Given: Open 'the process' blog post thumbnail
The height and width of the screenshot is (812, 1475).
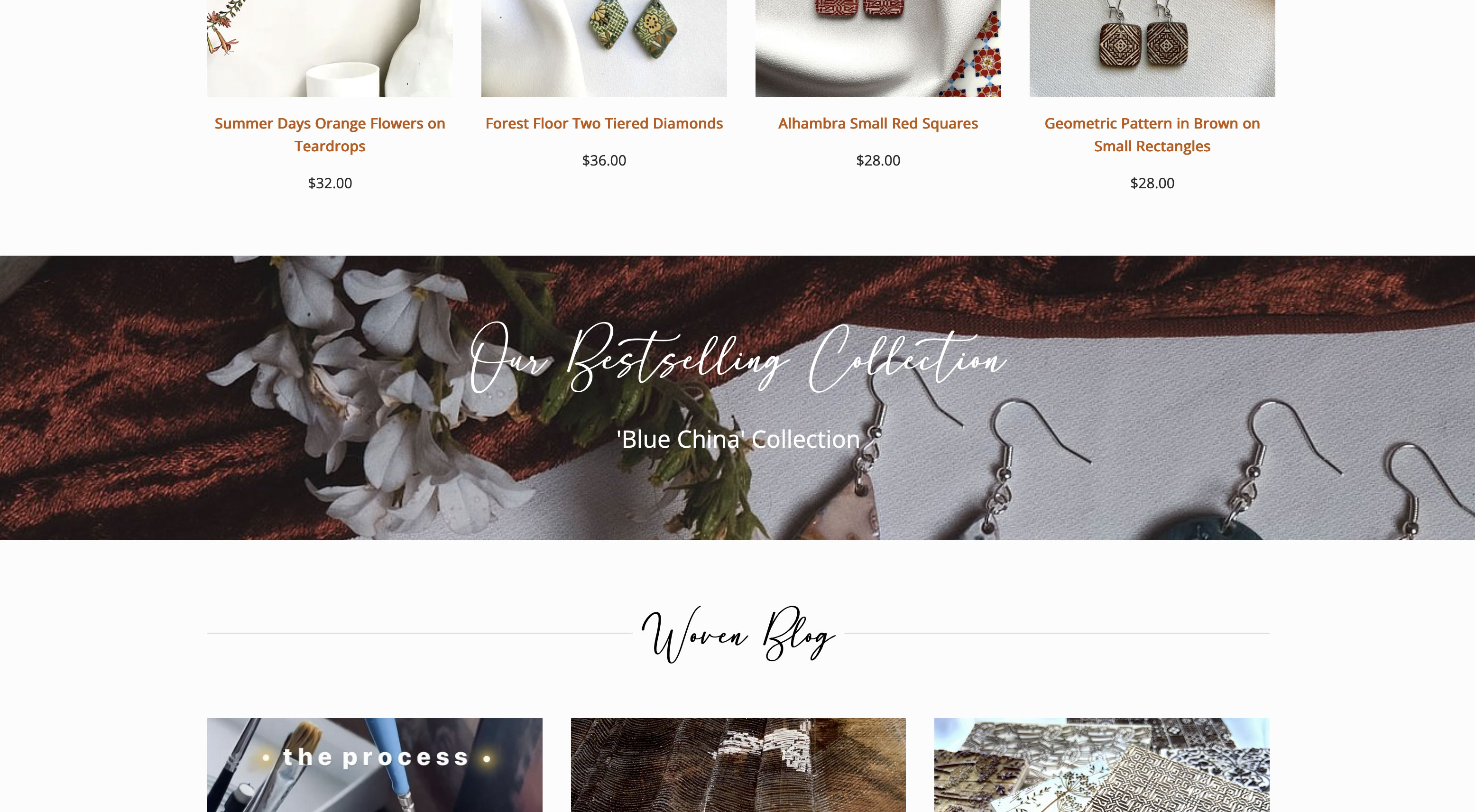Looking at the screenshot, I should (x=375, y=765).
